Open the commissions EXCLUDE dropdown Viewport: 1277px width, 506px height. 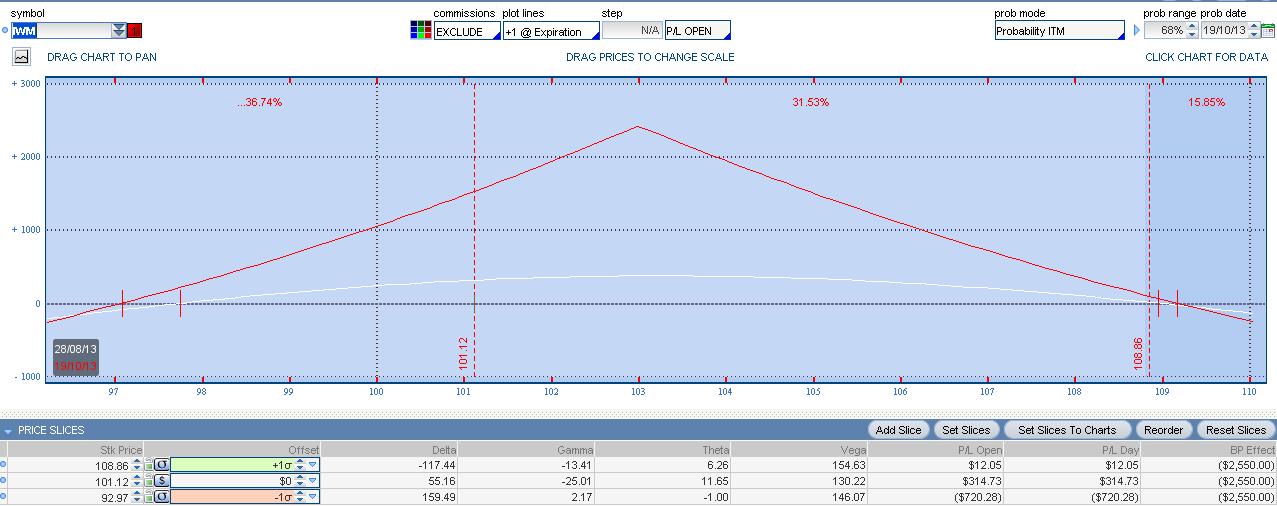(466, 31)
